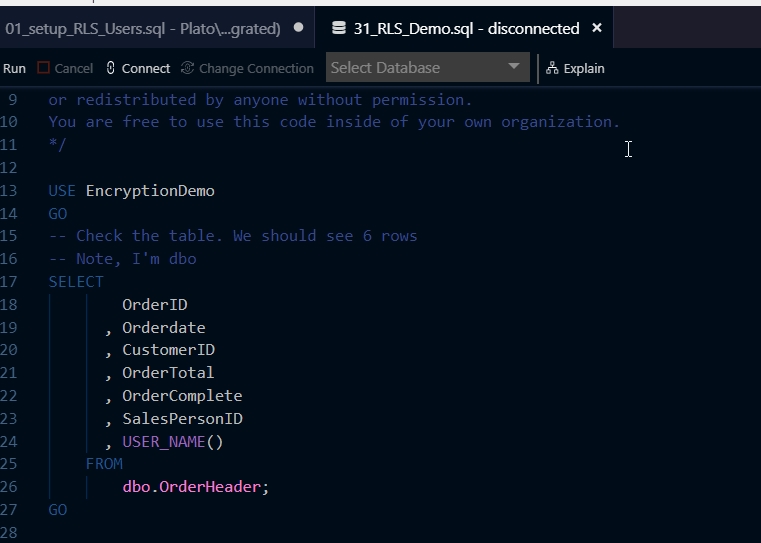Click the GO statement on line 27
The image size is (761, 543).
[58, 509]
